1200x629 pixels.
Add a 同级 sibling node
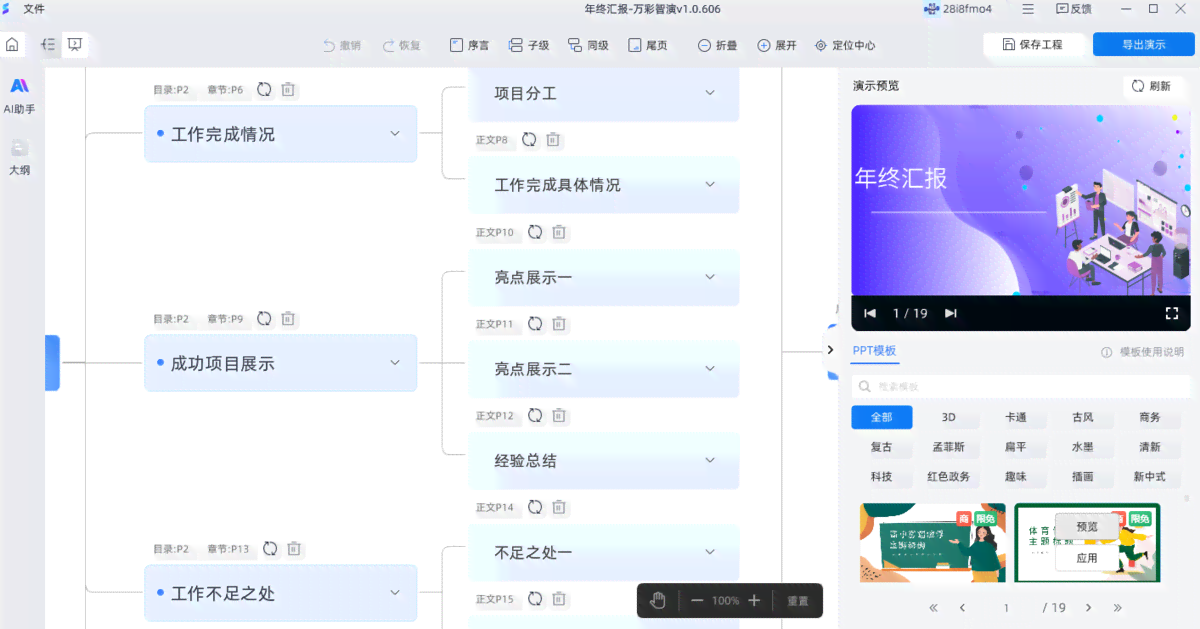588,45
